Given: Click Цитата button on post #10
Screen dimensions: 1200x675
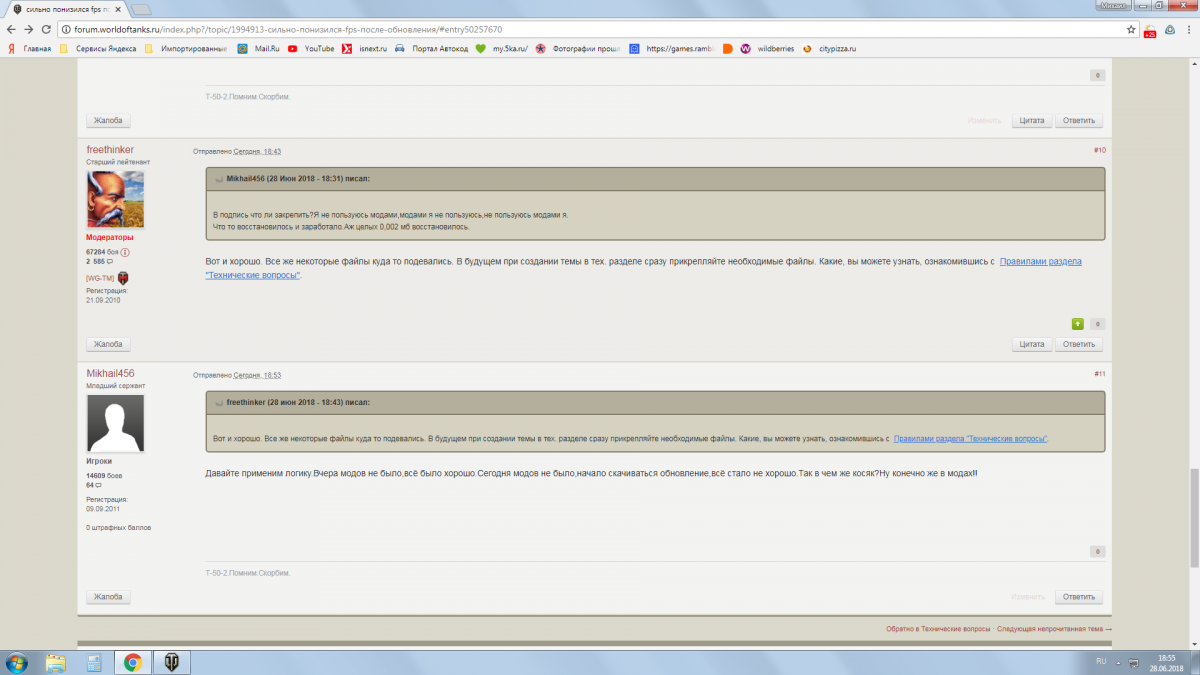Looking at the screenshot, I should point(1031,344).
